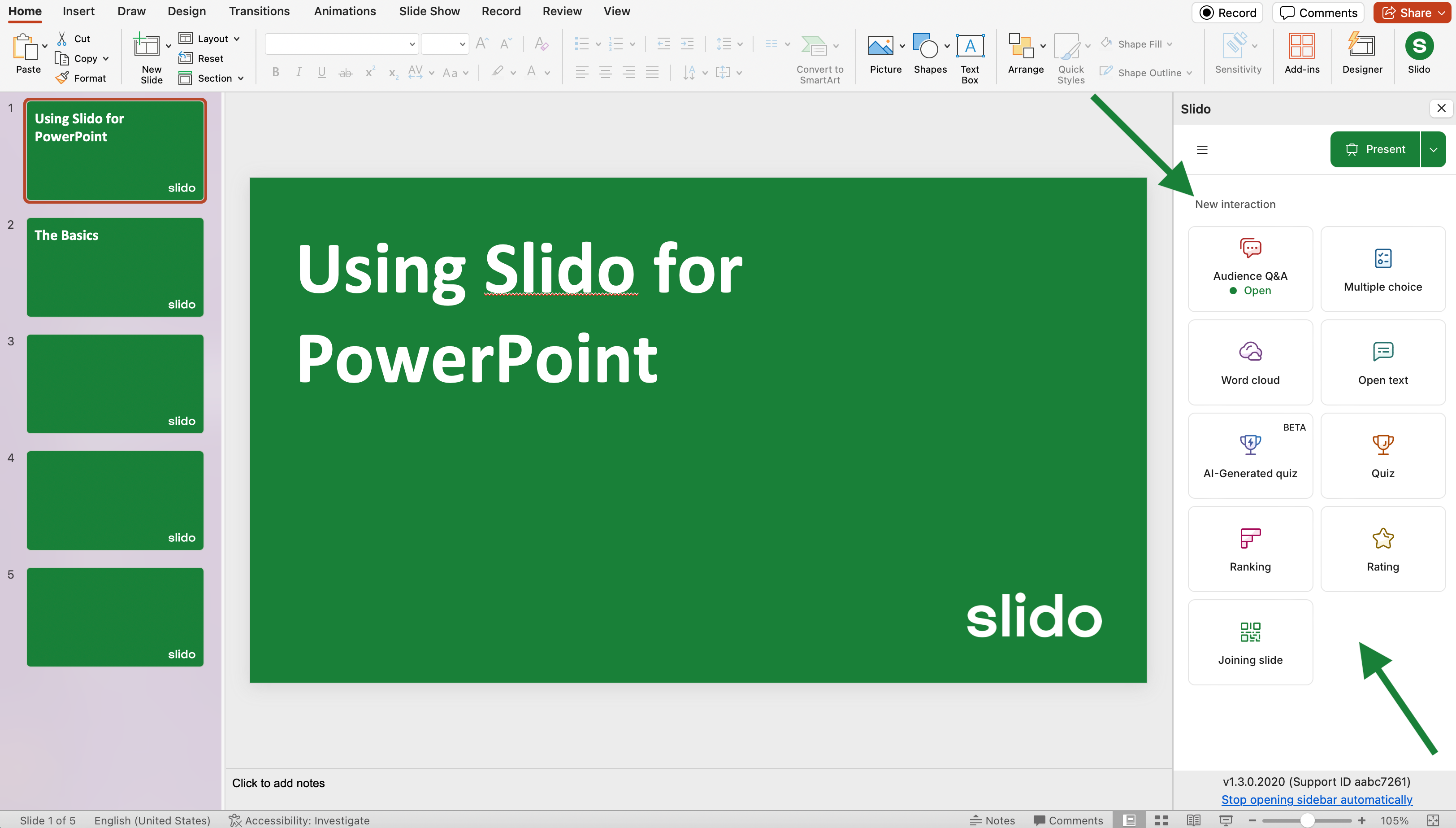This screenshot has height=828, width=1456.
Task: Fit slide to current window
Action: pyautogui.click(x=1433, y=820)
